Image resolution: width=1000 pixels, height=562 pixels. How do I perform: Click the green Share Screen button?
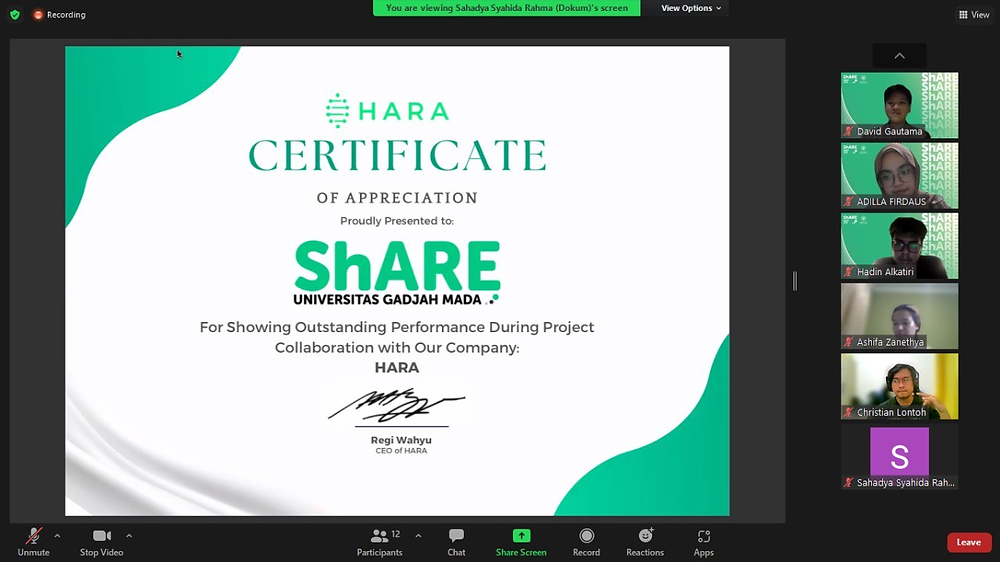pyautogui.click(x=521, y=542)
